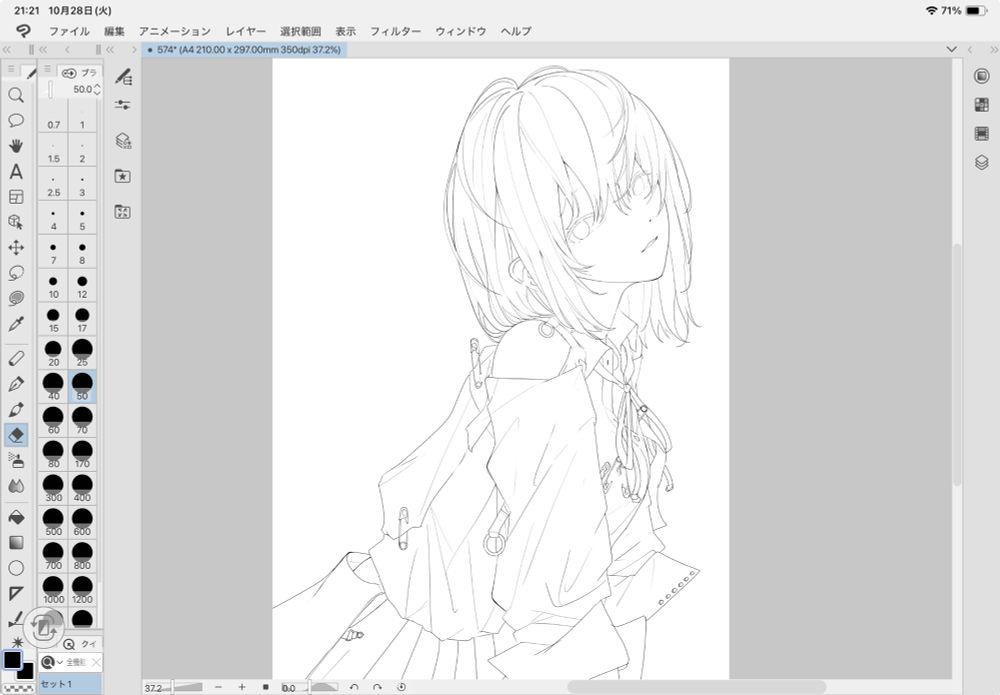Open the checkered grid panel icon

point(982,105)
